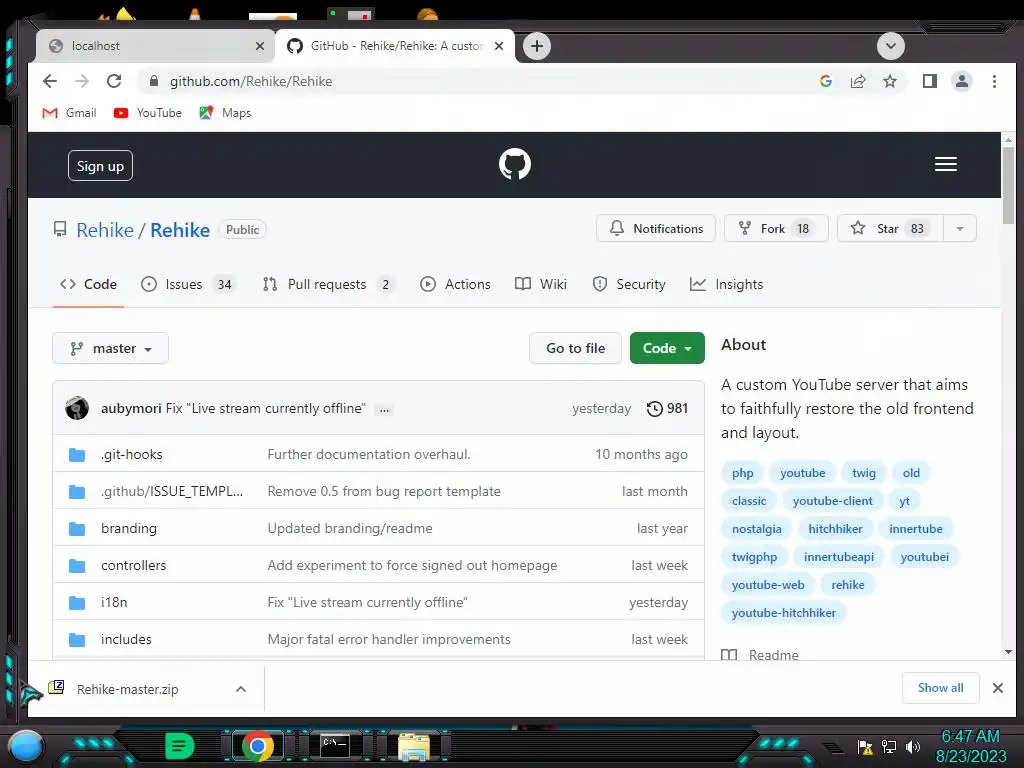
Task: View the Insights tab
Action: pyautogui.click(x=726, y=284)
